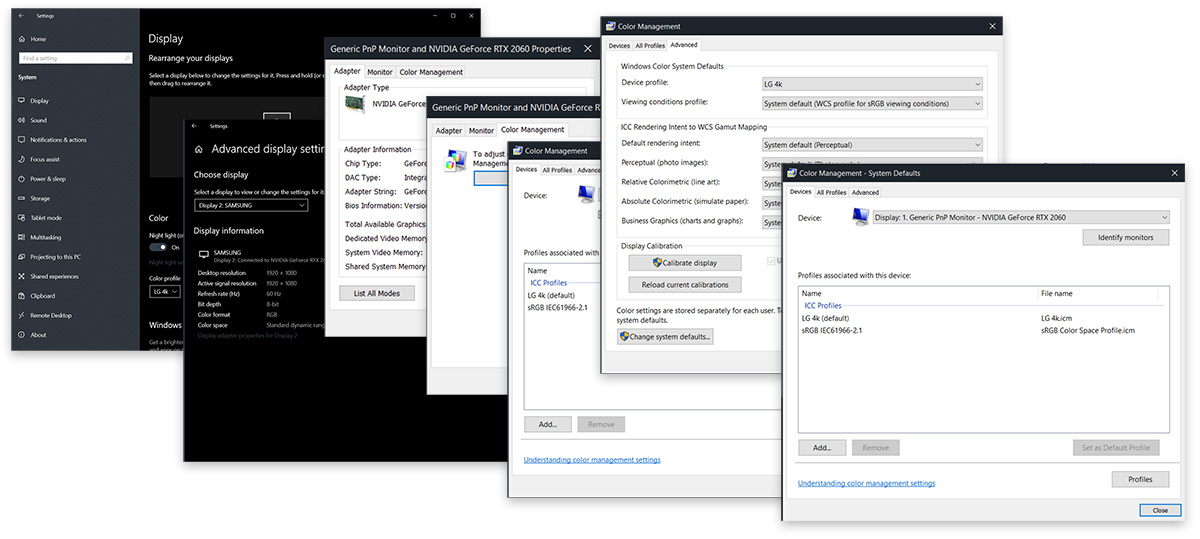Click back arrow in Advanced display settings window

[195, 126]
